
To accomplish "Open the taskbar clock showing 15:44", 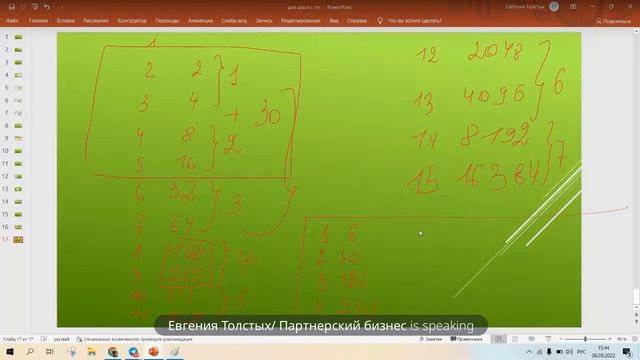I will click(604, 352).
